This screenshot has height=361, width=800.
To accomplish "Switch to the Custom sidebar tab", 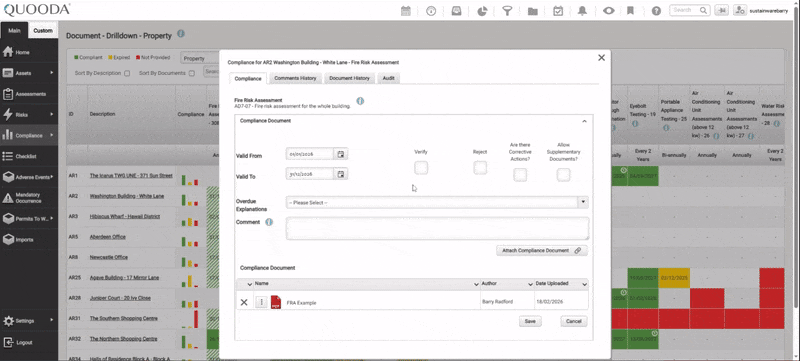I will (43, 31).
